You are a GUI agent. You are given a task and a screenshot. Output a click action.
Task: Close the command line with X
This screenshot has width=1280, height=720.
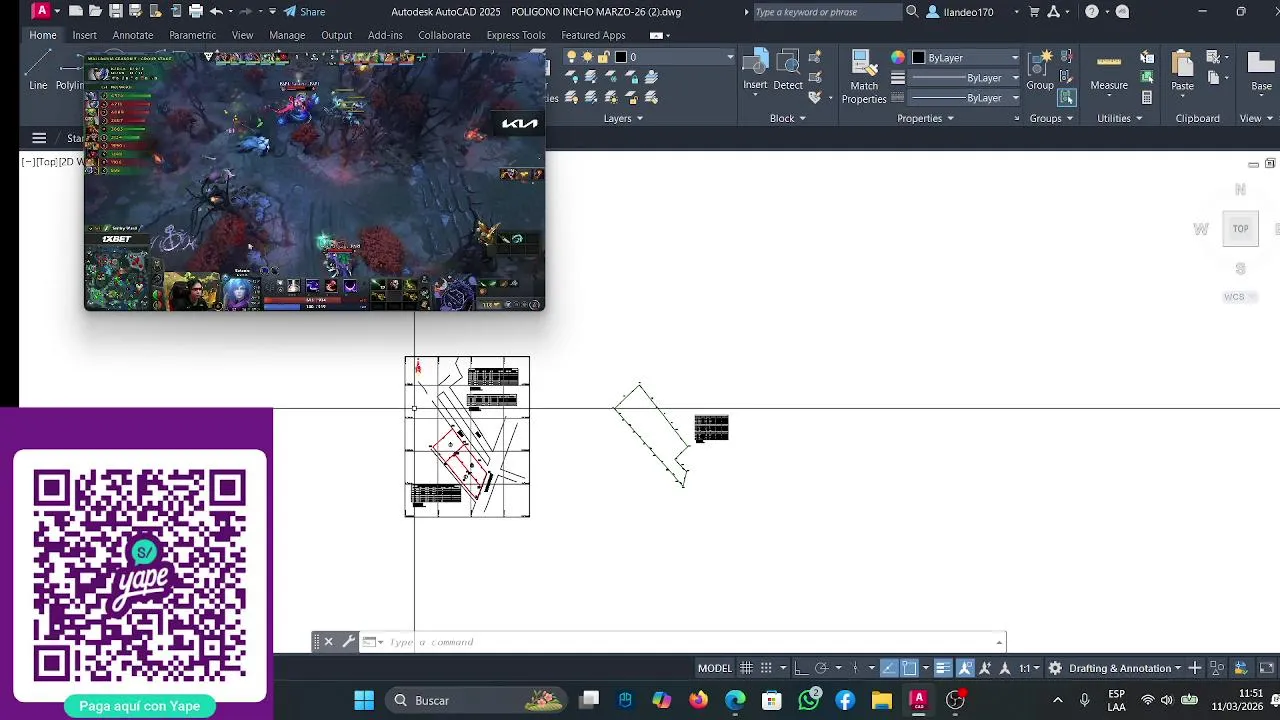(x=328, y=642)
